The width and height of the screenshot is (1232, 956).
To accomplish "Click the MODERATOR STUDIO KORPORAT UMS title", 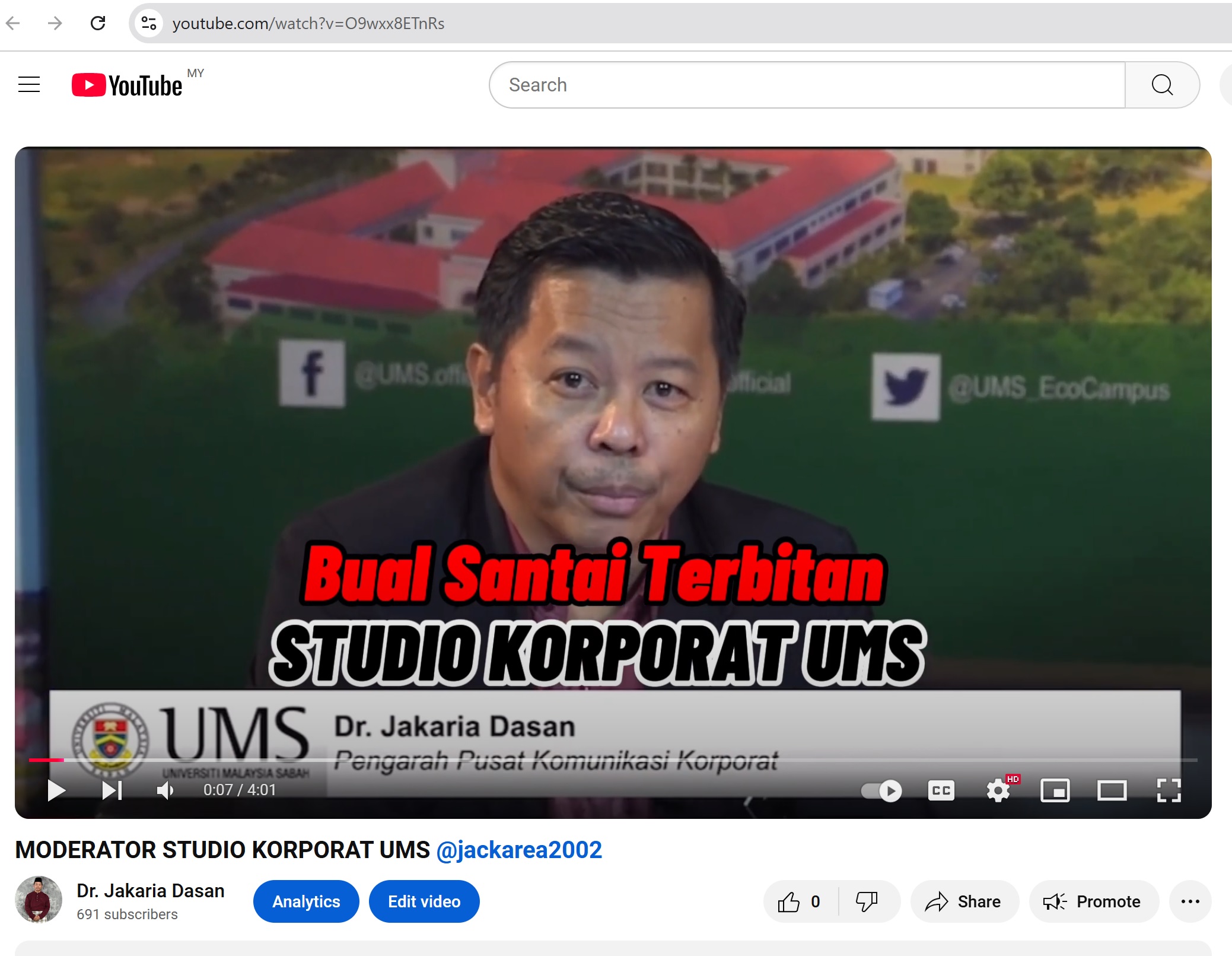I will pyautogui.click(x=222, y=850).
